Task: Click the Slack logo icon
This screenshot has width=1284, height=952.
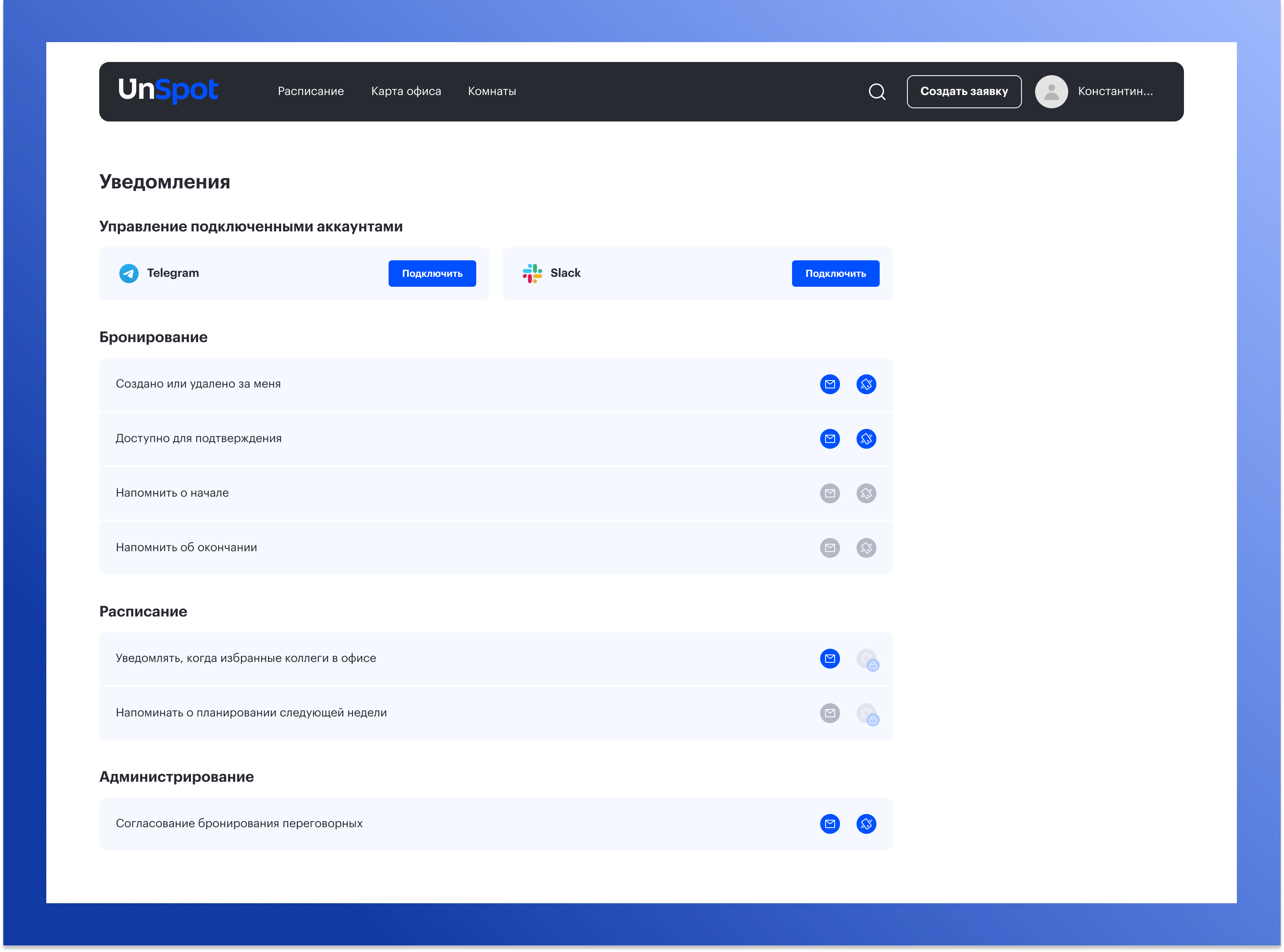Action: tap(532, 273)
